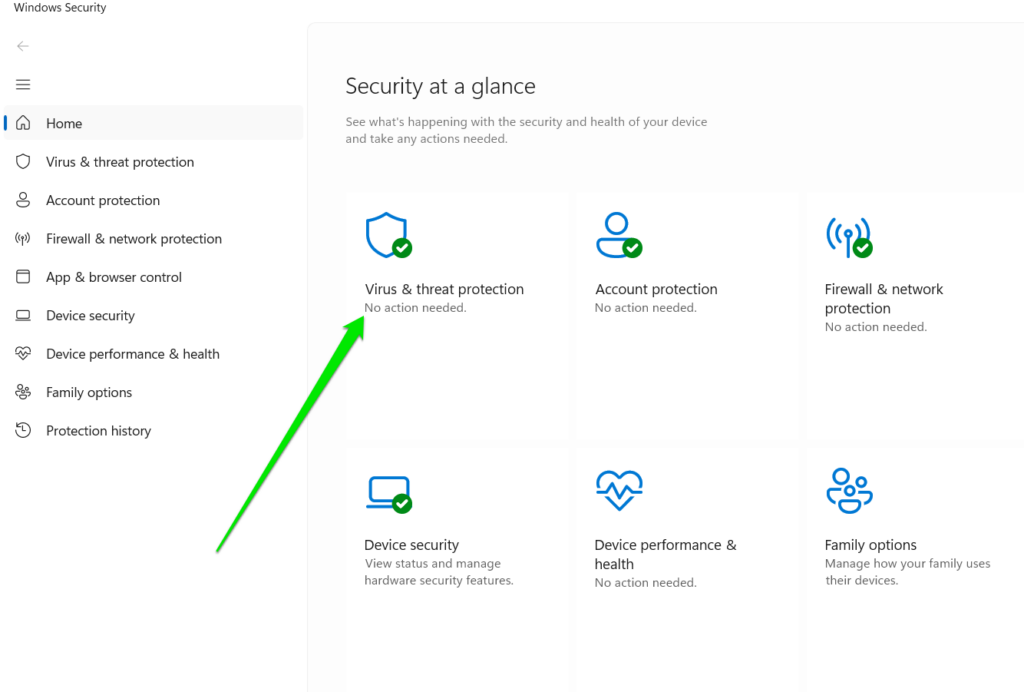This screenshot has height=692, width=1024.
Task: Click the Firewall & network protection signal icon
Action: pyautogui.click(x=849, y=233)
